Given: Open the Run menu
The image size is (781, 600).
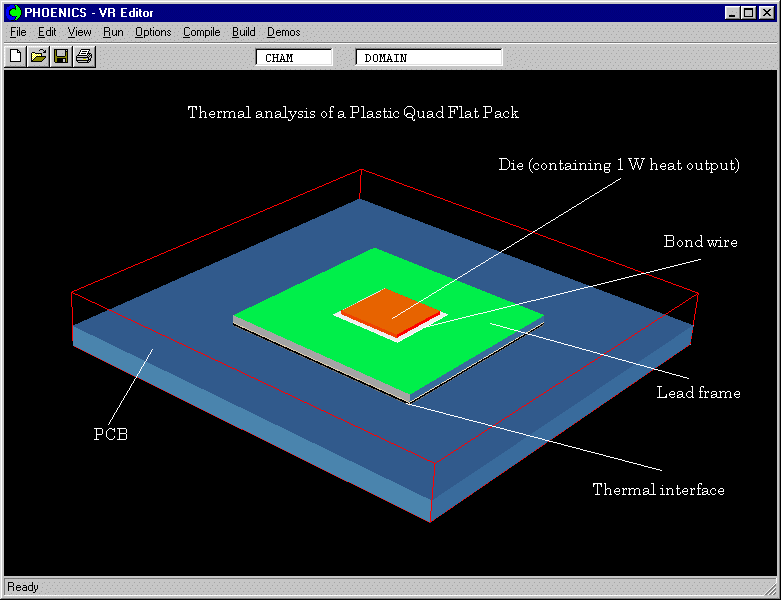Looking at the screenshot, I should pyautogui.click(x=113, y=32).
